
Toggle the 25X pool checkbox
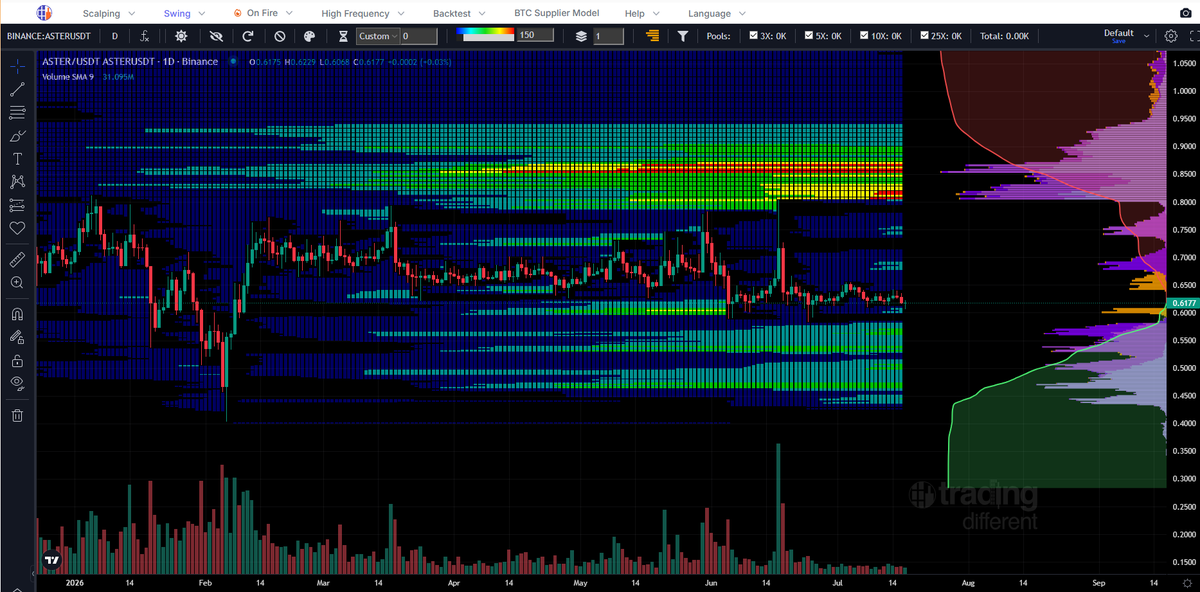tap(926, 36)
